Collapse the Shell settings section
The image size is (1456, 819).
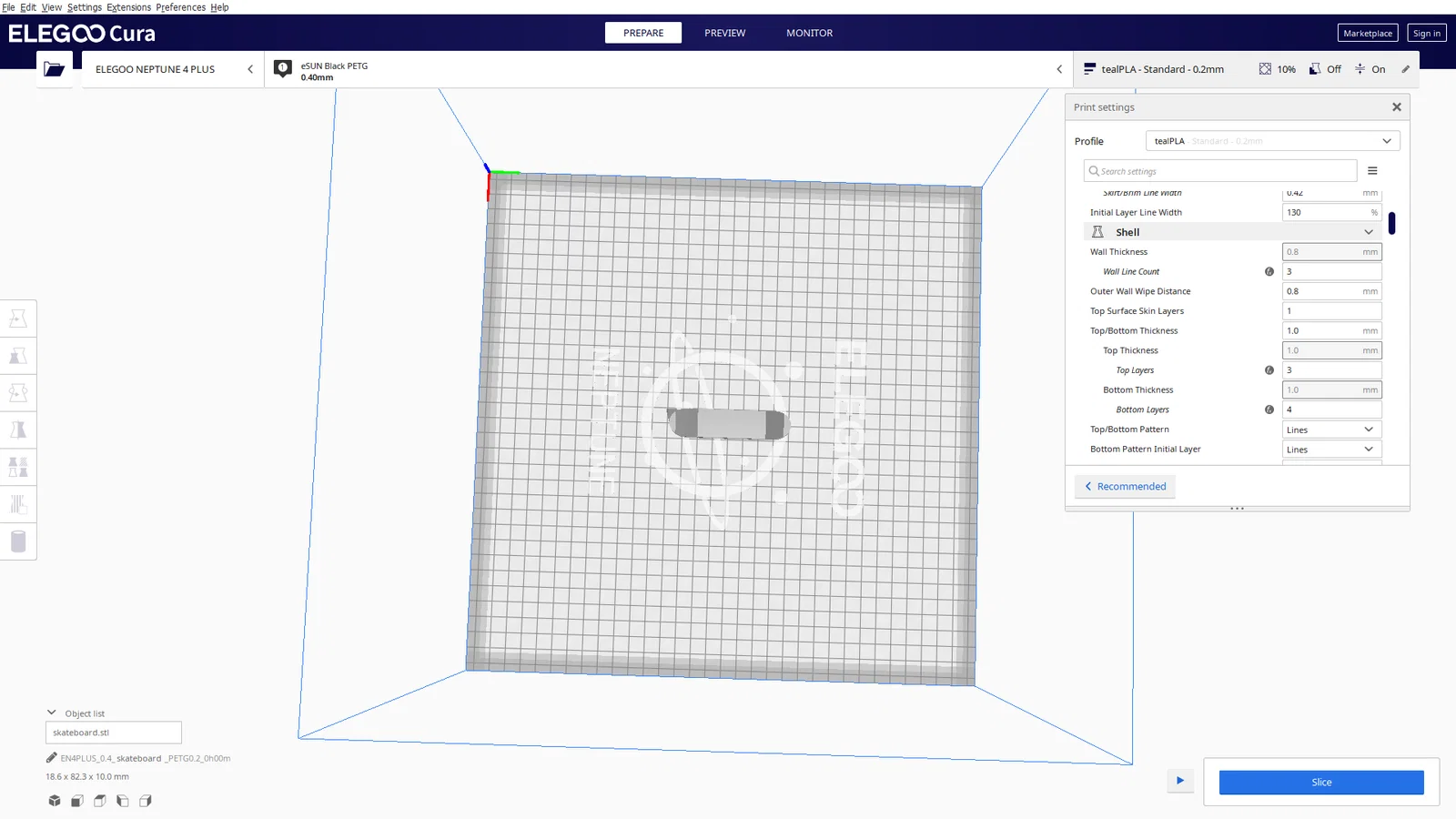click(x=1369, y=232)
